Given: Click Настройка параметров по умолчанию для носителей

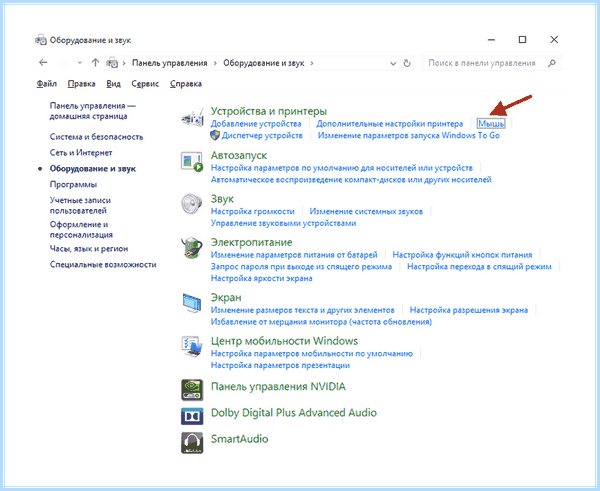Looking at the screenshot, I should pos(342,168).
